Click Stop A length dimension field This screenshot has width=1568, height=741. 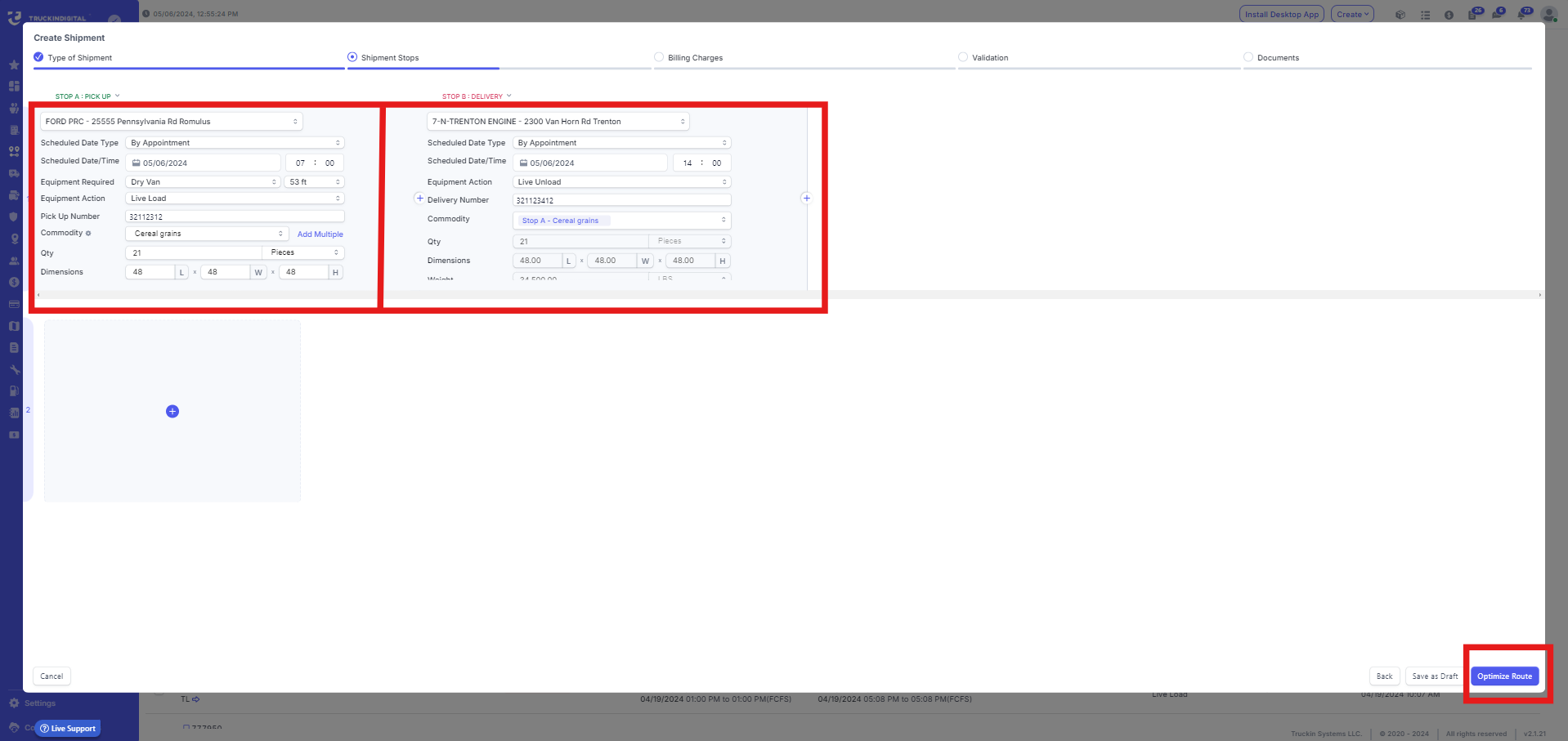tap(150, 272)
